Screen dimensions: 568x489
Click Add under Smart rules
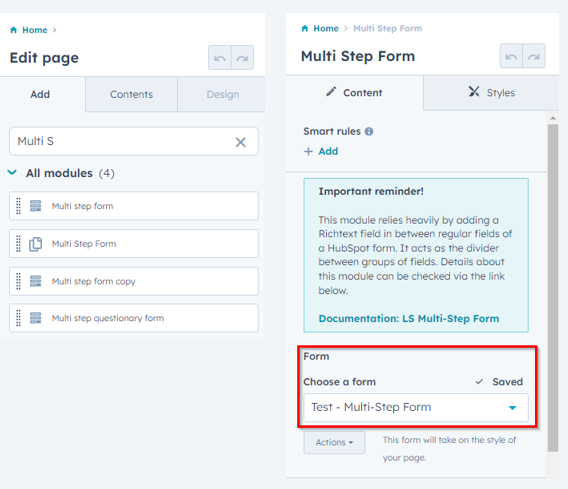pyautogui.click(x=321, y=151)
